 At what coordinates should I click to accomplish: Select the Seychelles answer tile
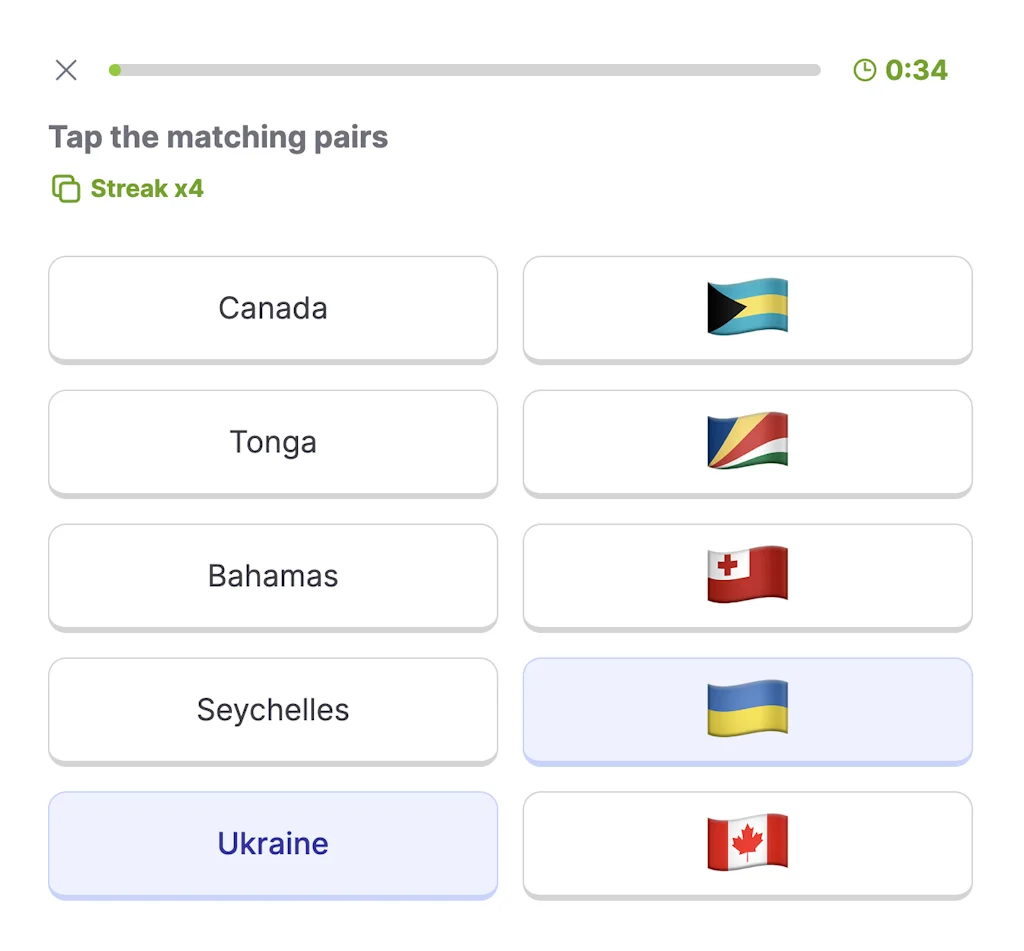272,711
